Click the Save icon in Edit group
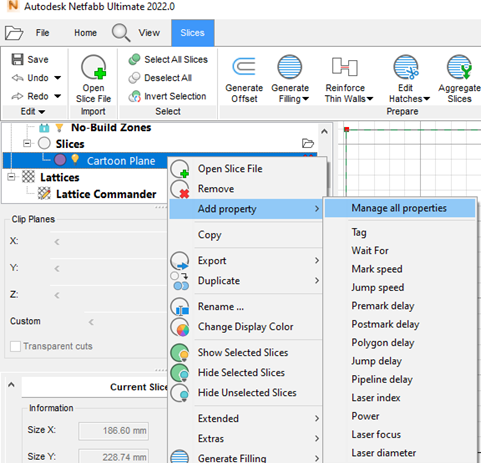Viewport: 481px width, 463px height. point(17,59)
